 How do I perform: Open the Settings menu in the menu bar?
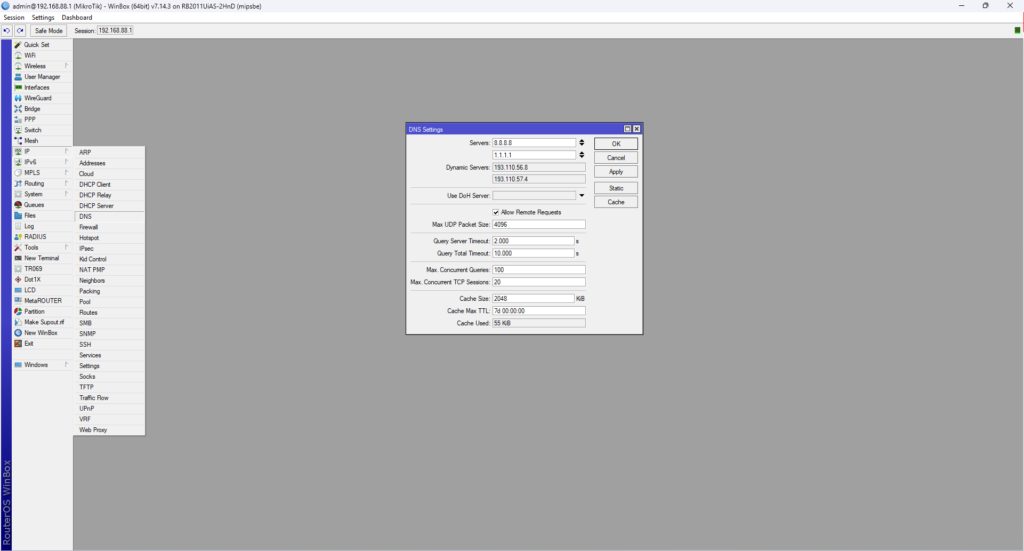(43, 17)
